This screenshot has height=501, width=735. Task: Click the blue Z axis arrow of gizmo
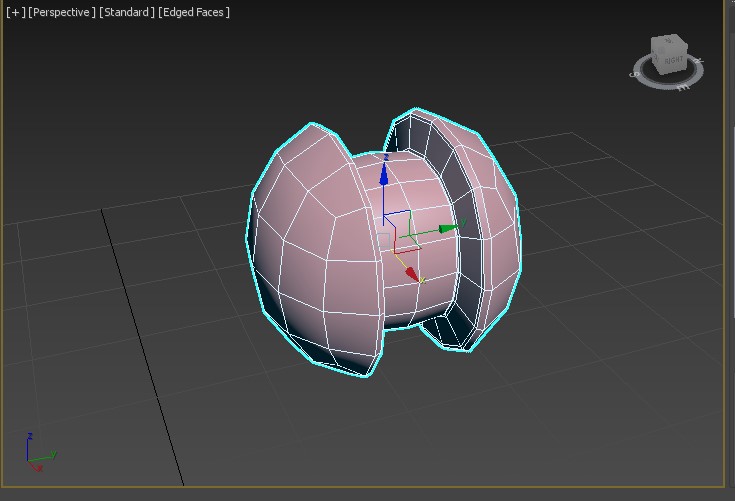(385, 174)
